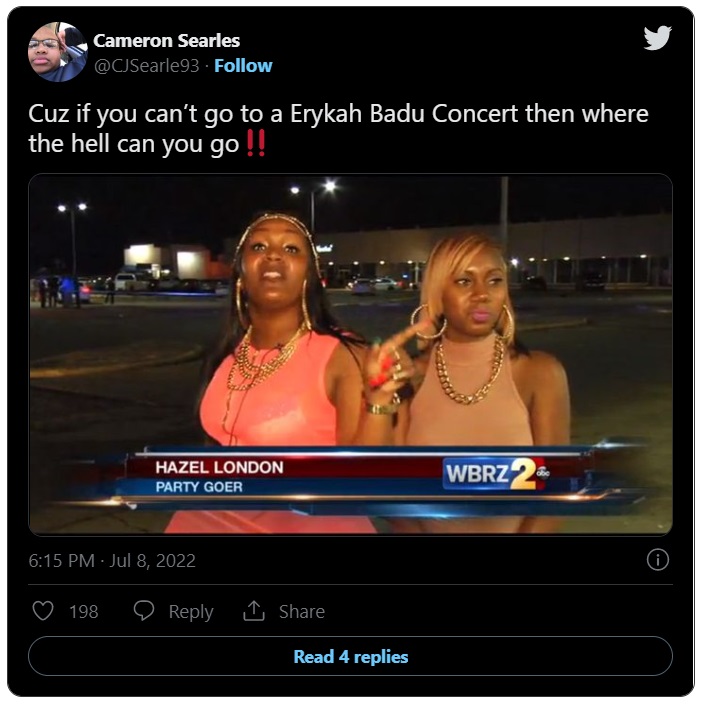Click the tweet text about Erykah Badu concert
Screen dimensions: 703x705
[x=338, y=128]
